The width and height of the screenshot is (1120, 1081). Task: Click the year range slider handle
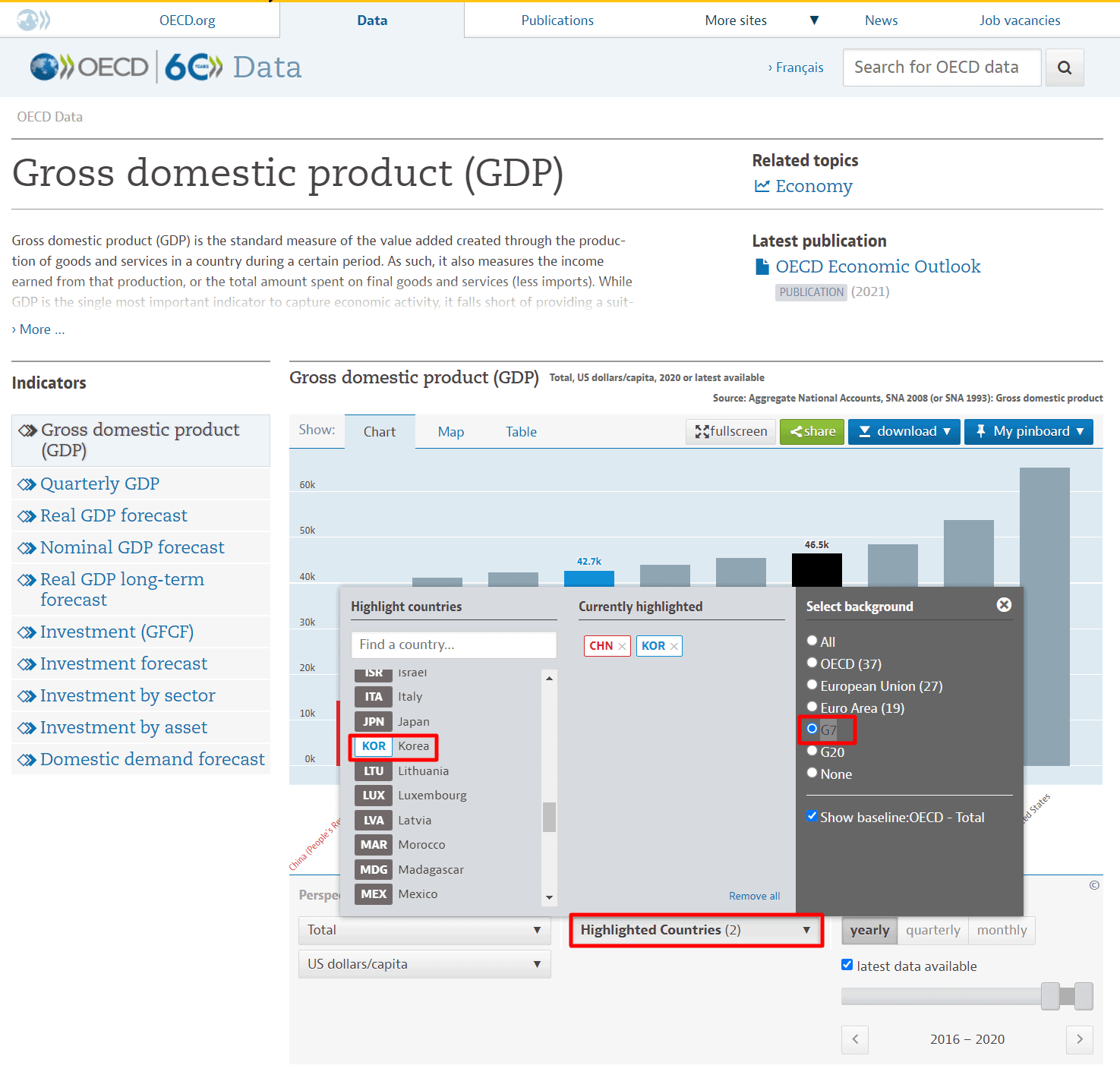click(x=1050, y=996)
